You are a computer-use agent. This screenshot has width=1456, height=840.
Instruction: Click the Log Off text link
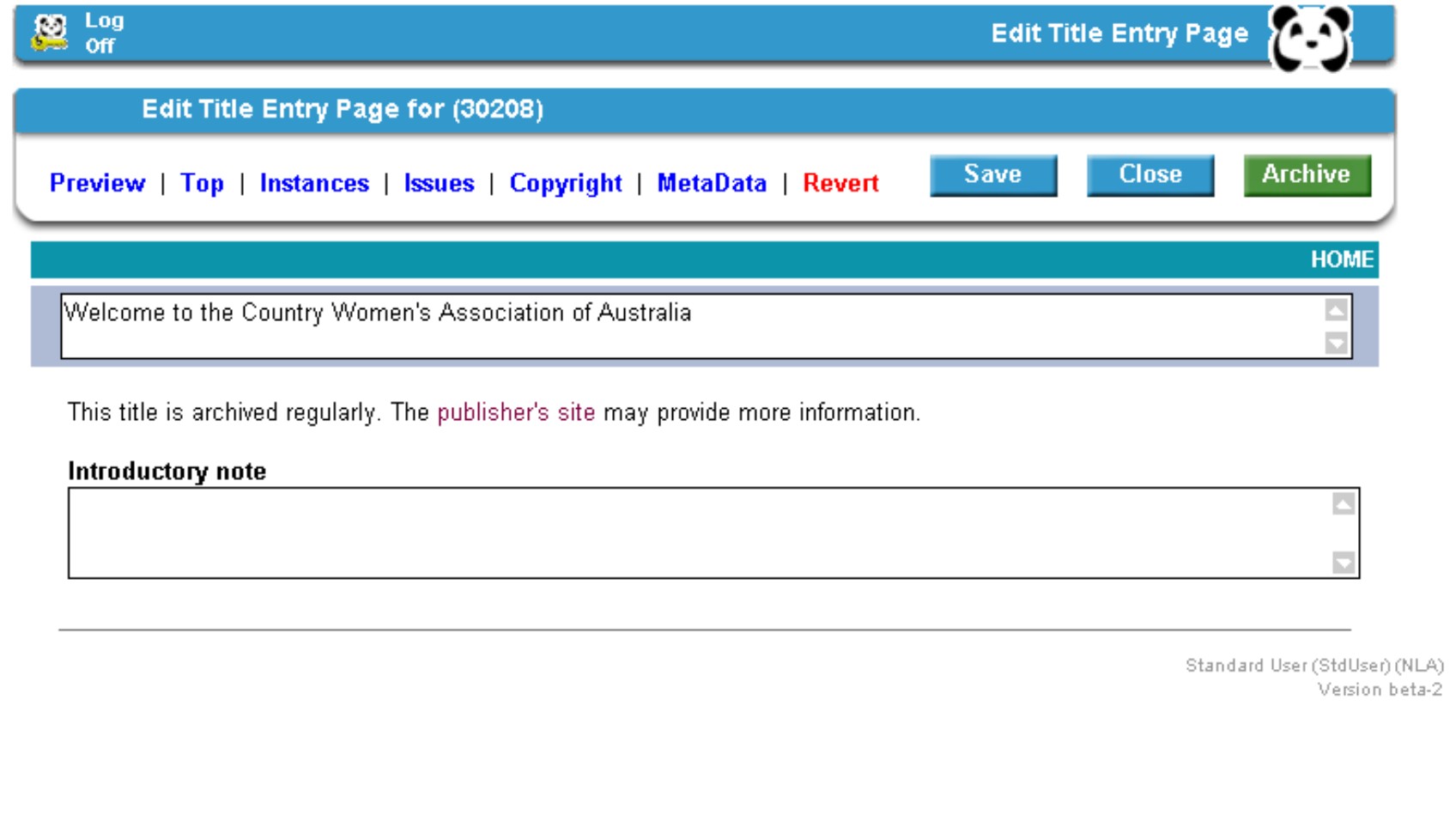pyautogui.click(x=104, y=33)
